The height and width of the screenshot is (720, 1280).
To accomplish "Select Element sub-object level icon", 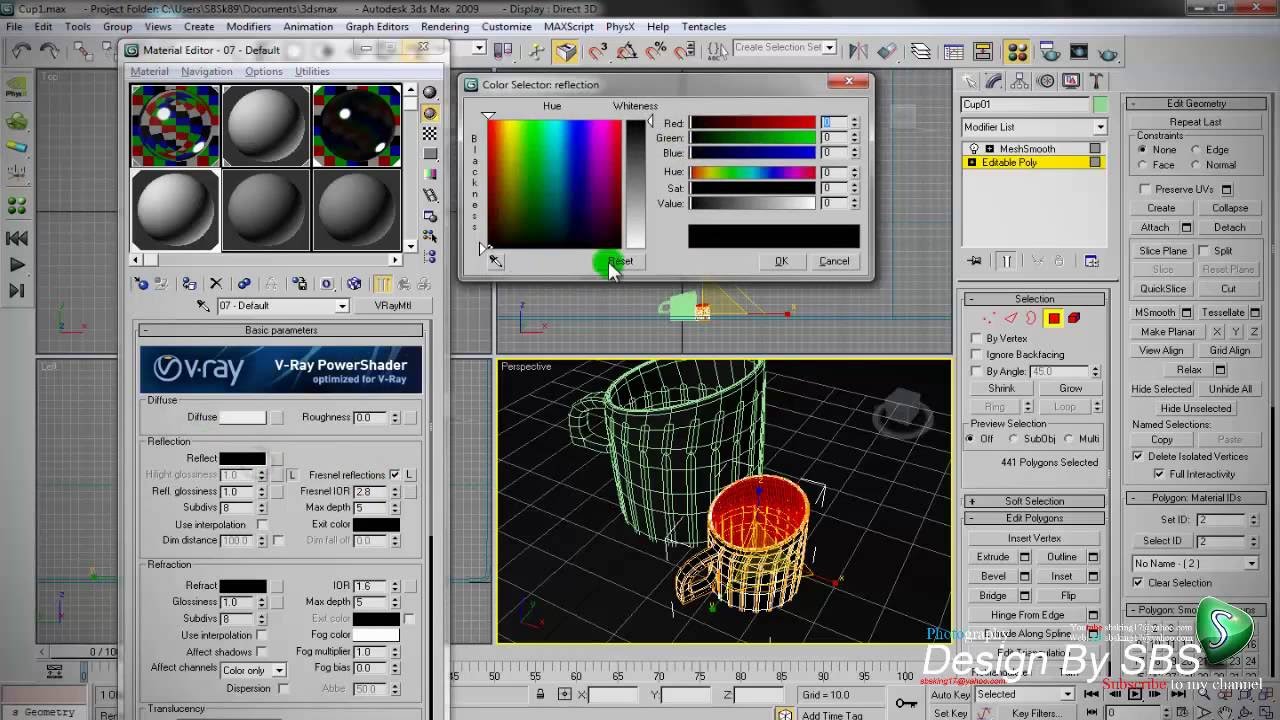I will coord(1074,318).
